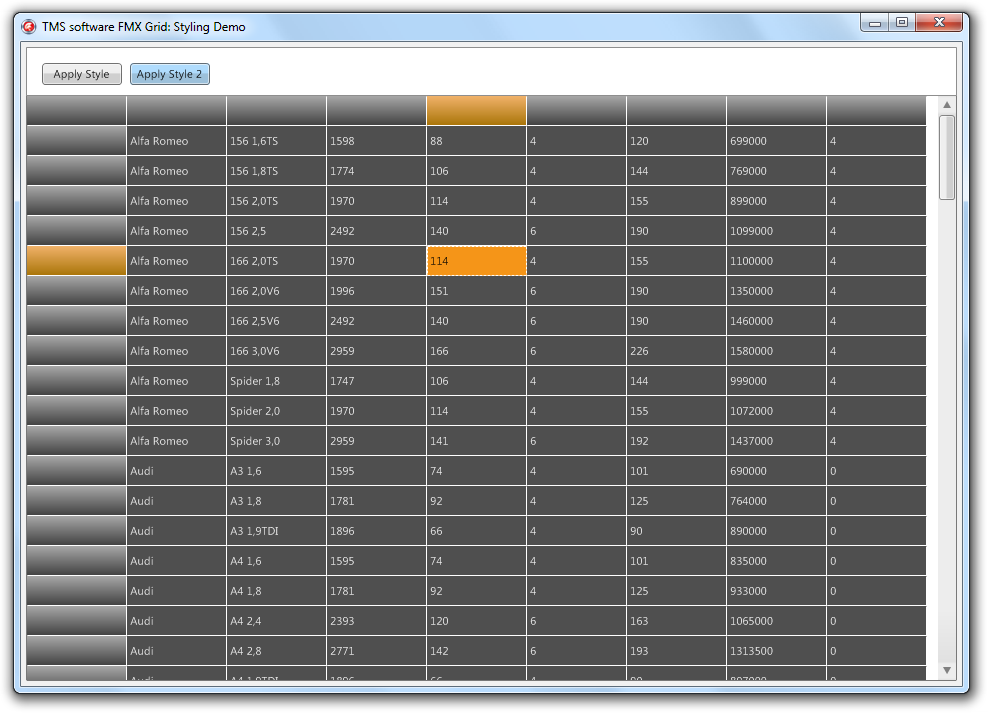Click the grid scrollbar down arrow
The image size is (988, 713).
pos(946,670)
